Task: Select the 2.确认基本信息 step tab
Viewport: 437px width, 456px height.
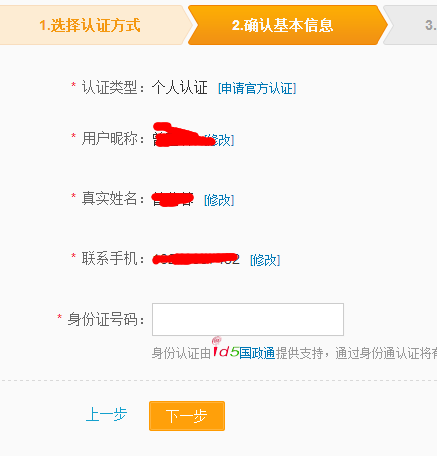Action: click(283, 25)
